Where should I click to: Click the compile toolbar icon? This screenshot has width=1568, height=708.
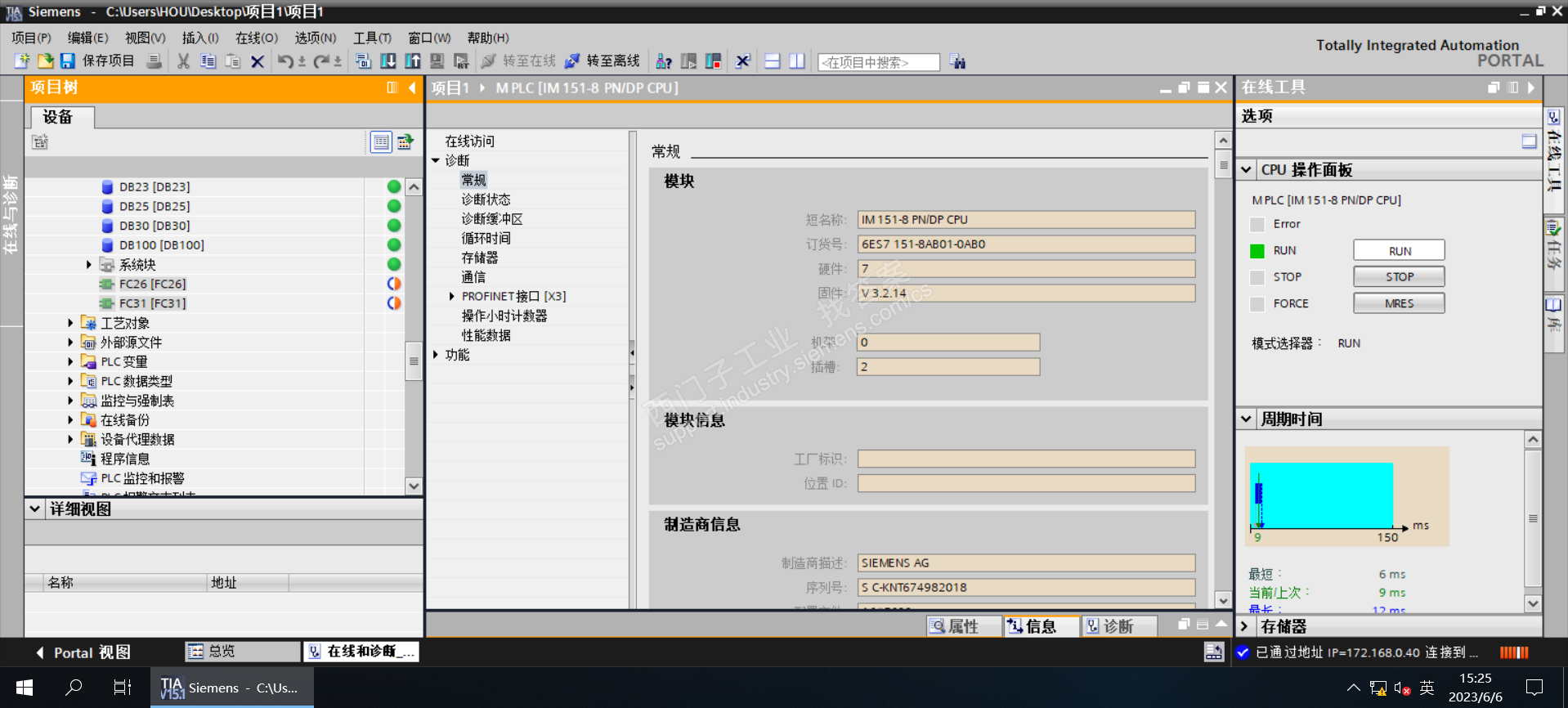tap(364, 61)
